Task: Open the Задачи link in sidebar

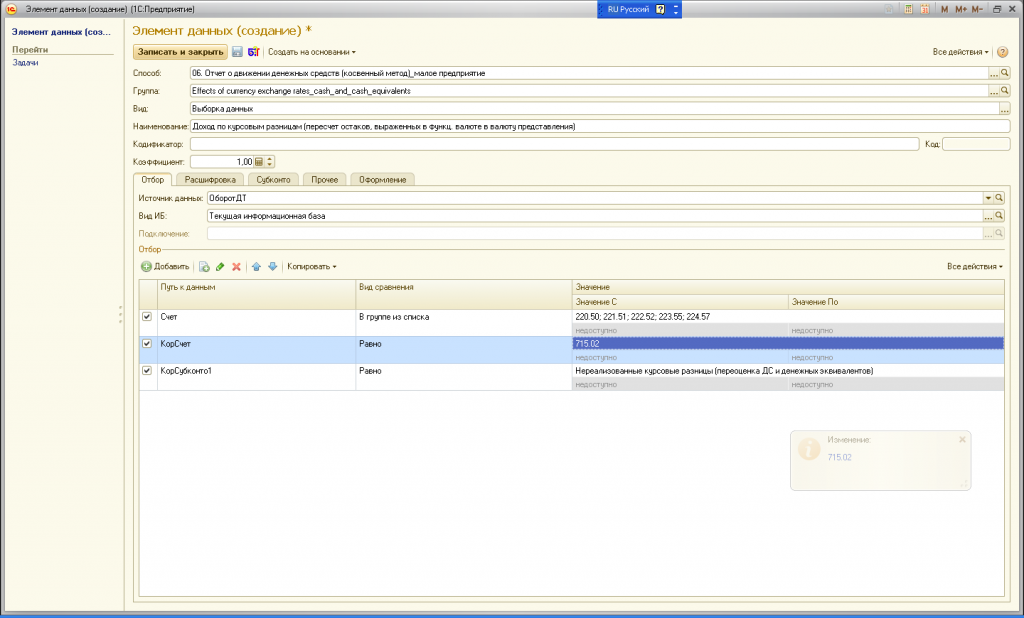Action: click(25, 63)
